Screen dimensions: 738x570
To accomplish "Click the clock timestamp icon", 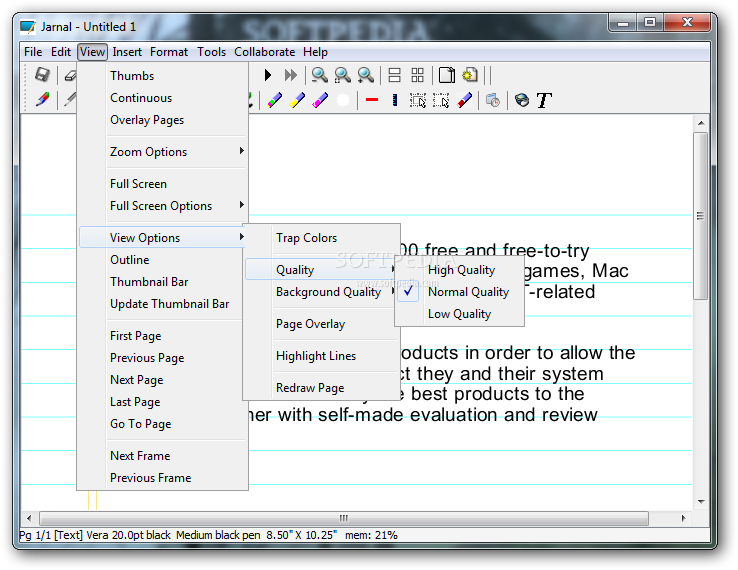I will coord(493,100).
